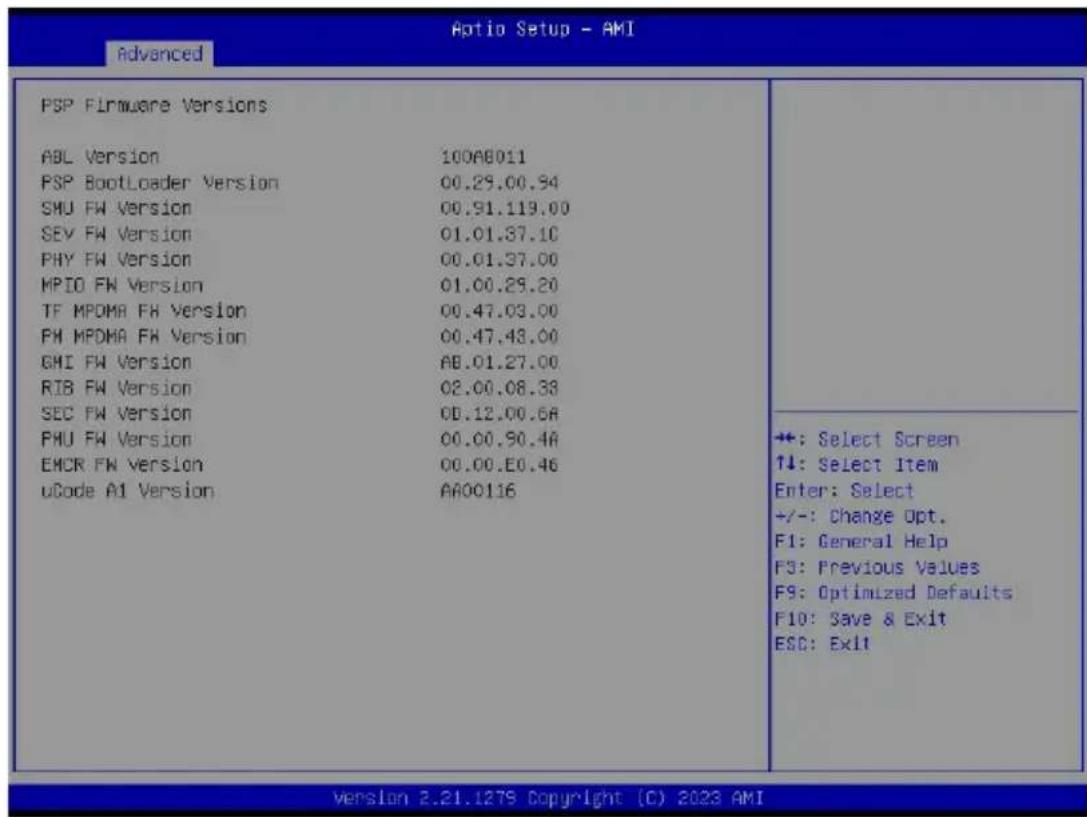Select the PM MPDMA FW Version label
Viewport: 1087px width, 817px height.
point(144,337)
